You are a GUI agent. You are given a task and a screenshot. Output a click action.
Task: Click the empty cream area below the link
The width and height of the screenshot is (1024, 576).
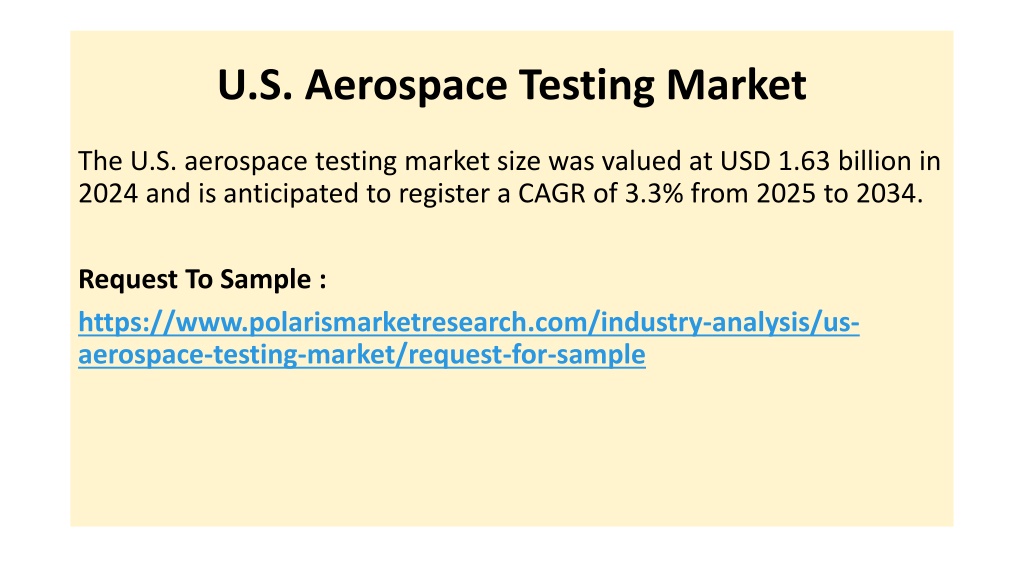pos(512,451)
